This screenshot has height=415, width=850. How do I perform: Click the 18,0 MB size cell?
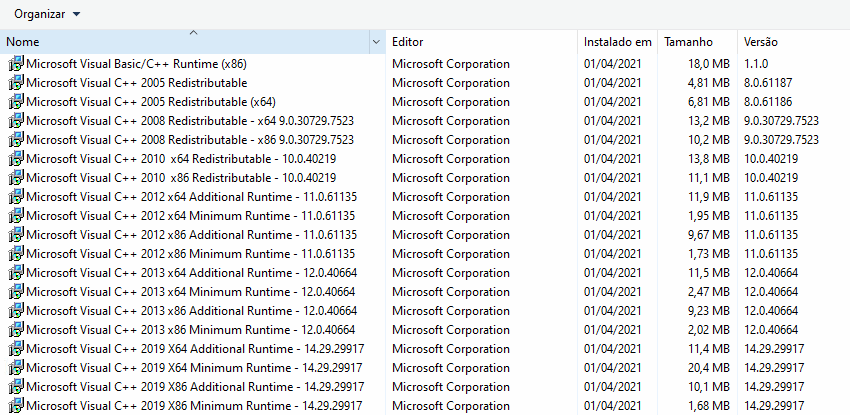(x=709, y=64)
